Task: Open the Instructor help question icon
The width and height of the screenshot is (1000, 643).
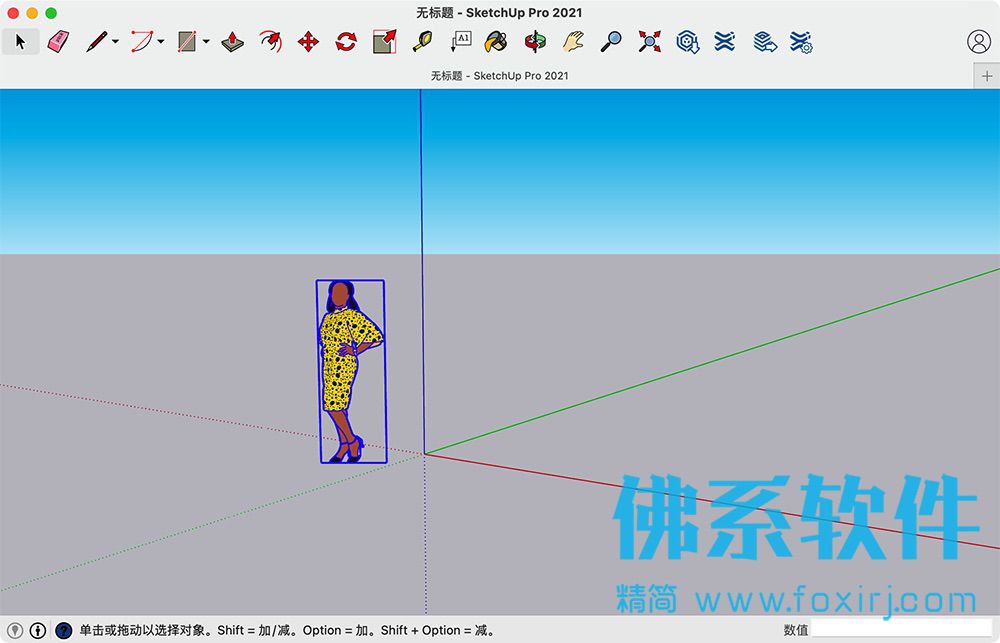Action: pos(63,630)
